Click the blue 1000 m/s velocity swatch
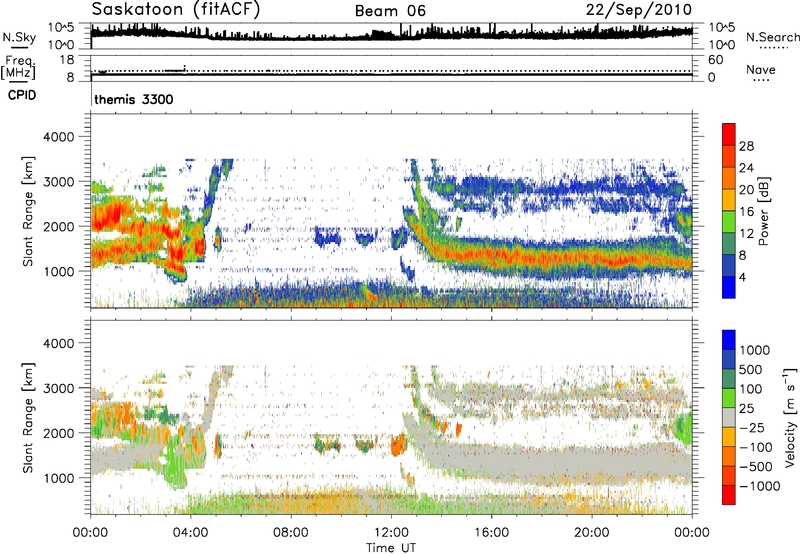This screenshot has height=554, width=800. [x=729, y=340]
